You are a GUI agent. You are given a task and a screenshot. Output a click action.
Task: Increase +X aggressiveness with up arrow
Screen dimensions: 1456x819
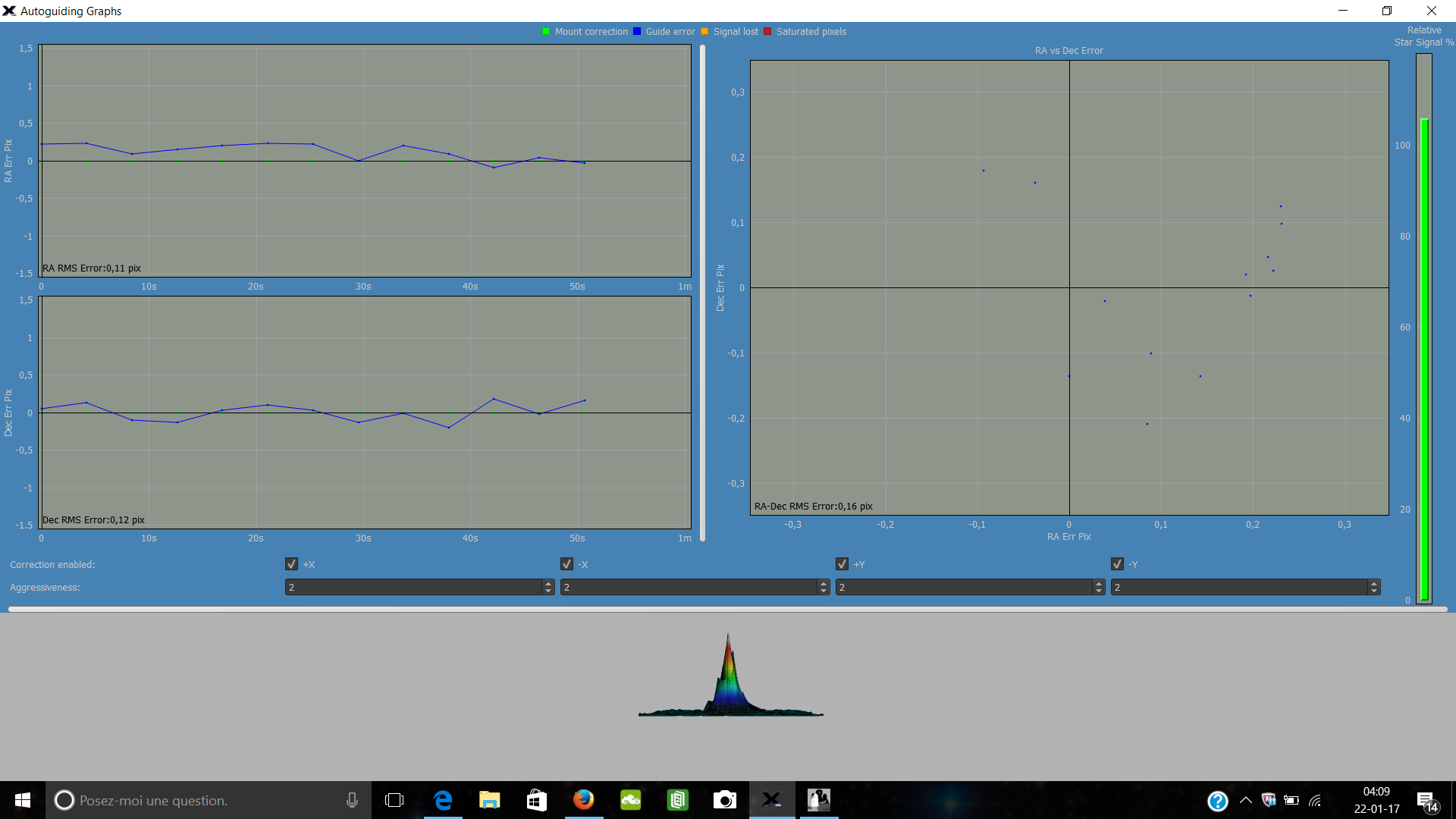[548, 583]
